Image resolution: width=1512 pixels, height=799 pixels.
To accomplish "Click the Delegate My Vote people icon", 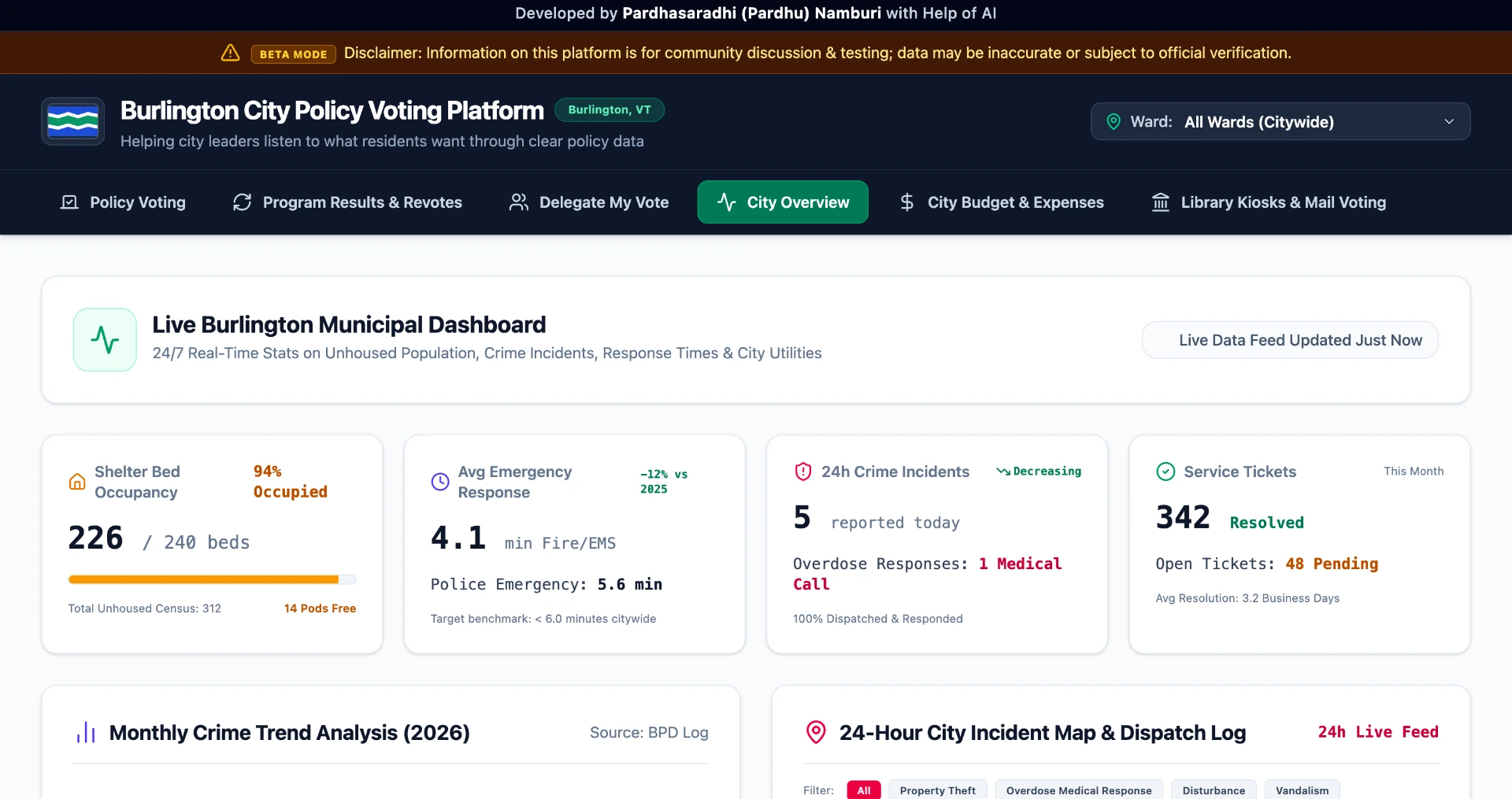I will tap(519, 202).
